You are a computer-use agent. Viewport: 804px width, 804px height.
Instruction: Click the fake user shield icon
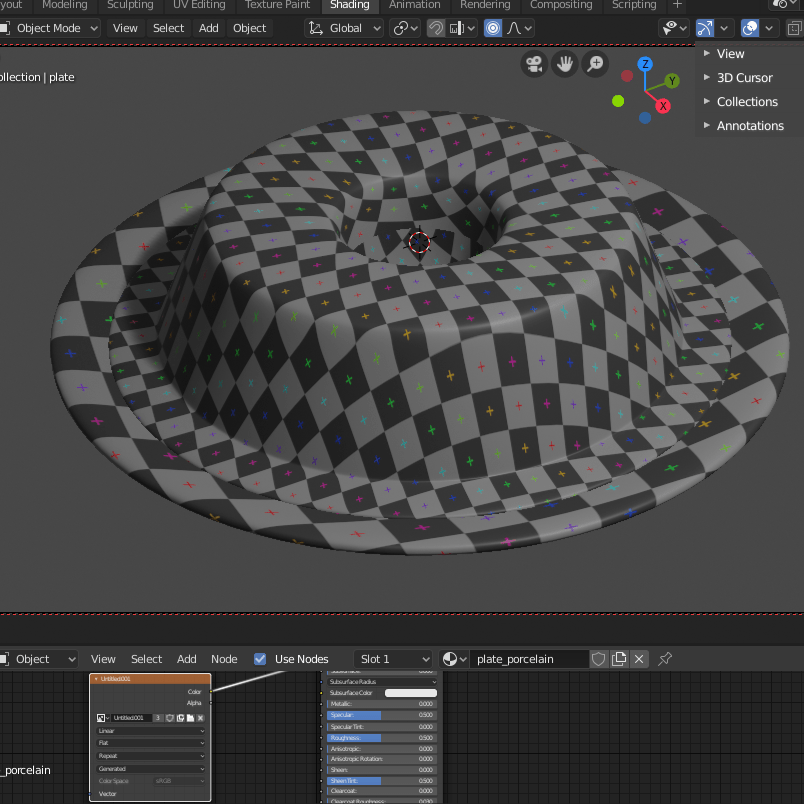coord(599,659)
